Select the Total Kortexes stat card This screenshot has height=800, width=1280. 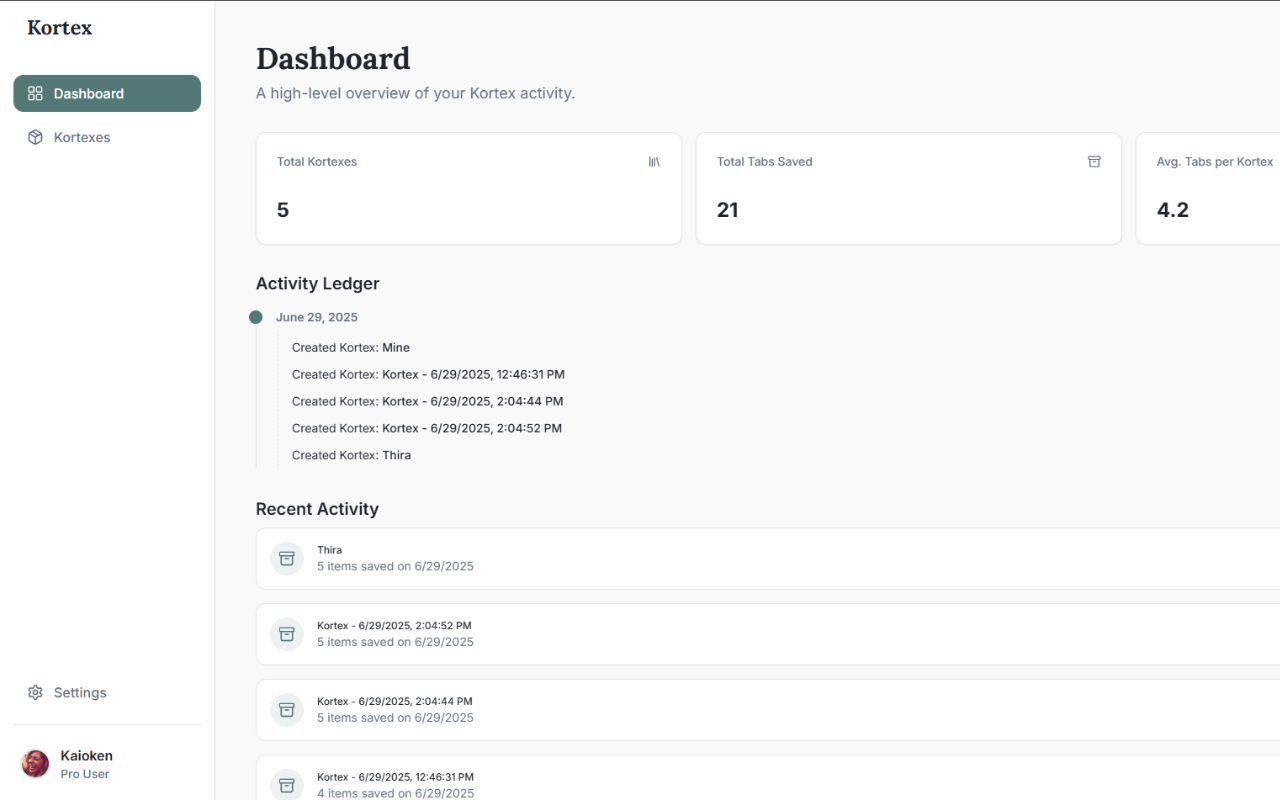tap(469, 188)
